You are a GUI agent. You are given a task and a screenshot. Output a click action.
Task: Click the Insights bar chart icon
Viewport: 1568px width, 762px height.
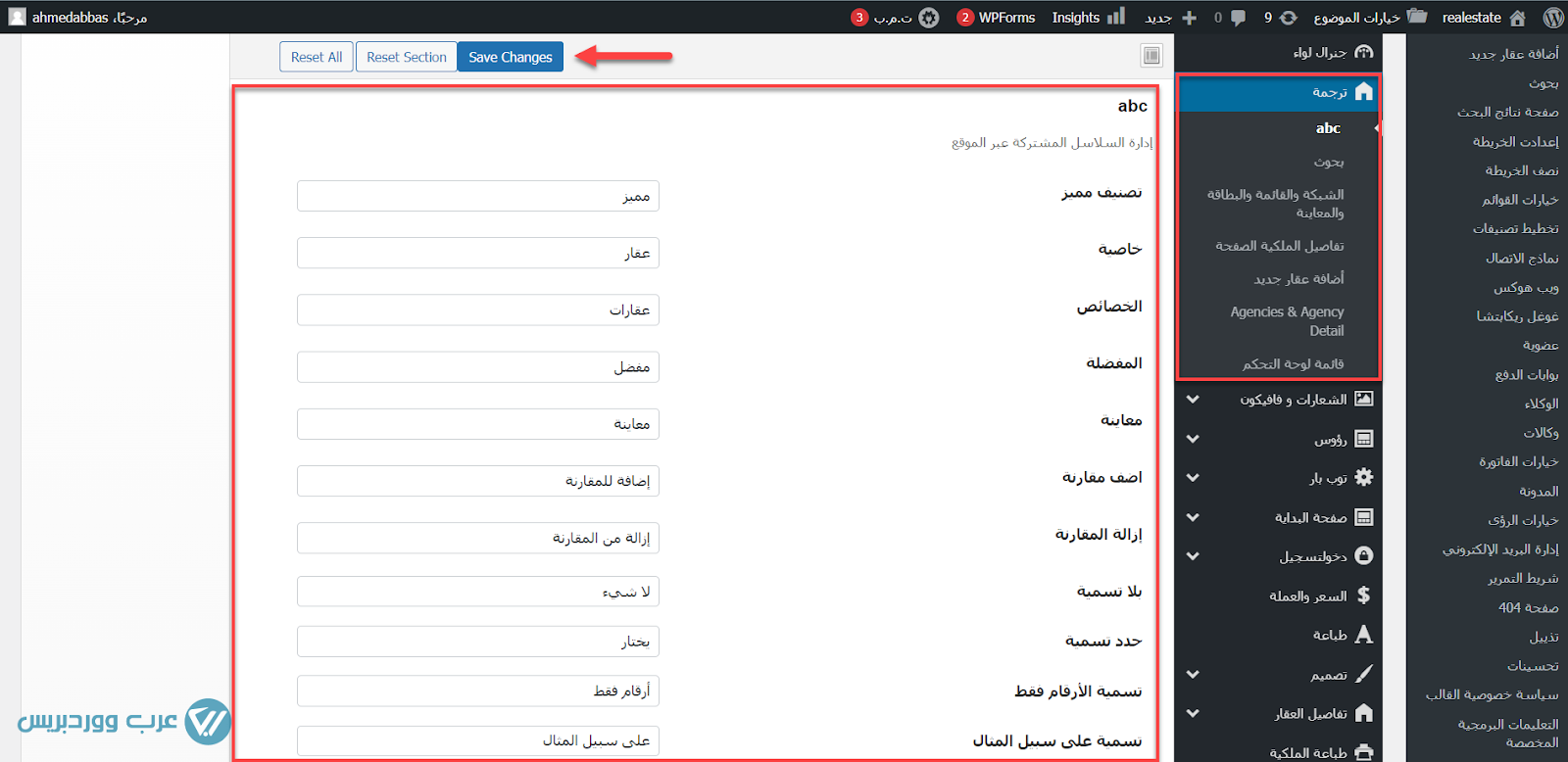1116,17
